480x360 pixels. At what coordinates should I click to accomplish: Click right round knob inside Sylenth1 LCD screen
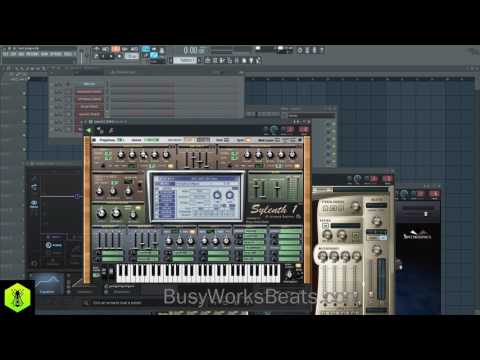pos(229,195)
